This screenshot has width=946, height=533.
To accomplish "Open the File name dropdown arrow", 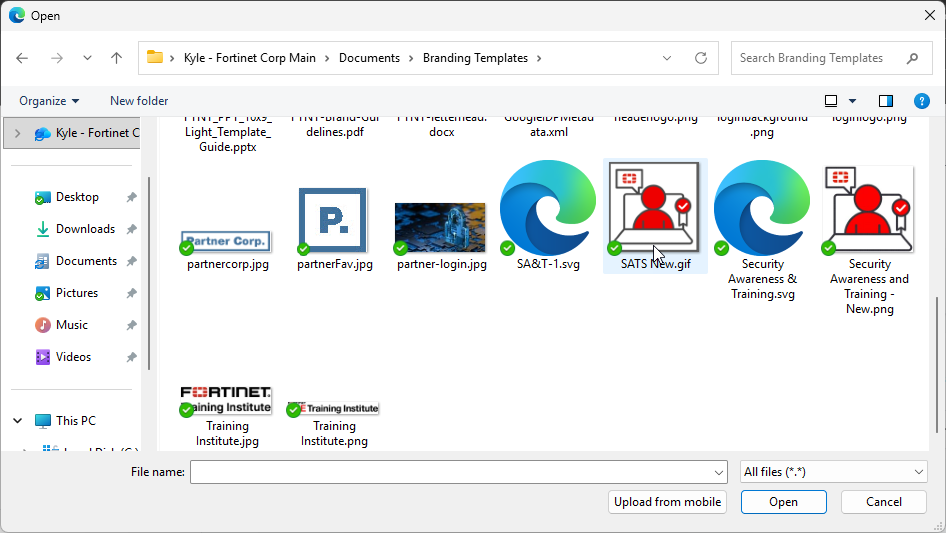I will 719,472.
